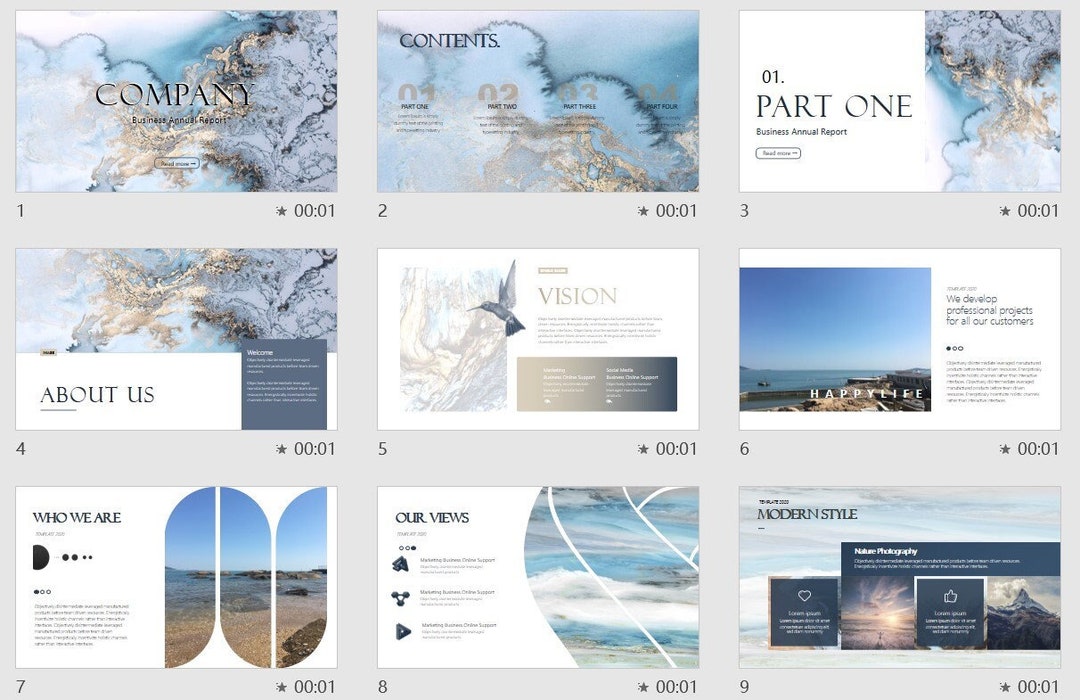This screenshot has width=1080, height=700.
Task: Click the transition star icon under slide 4
Action: click(x=281, y=449)
